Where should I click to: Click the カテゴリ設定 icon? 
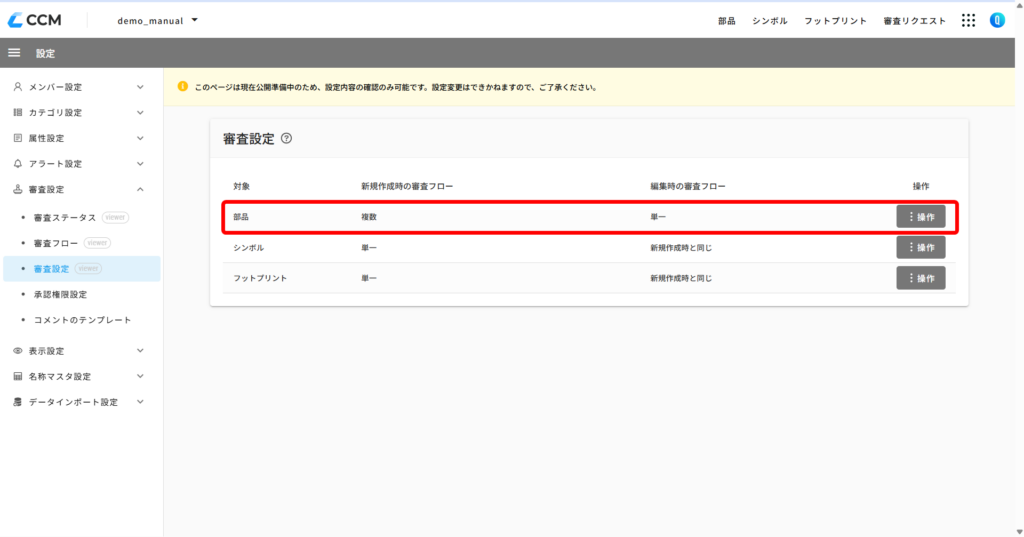tap(18, 112)
